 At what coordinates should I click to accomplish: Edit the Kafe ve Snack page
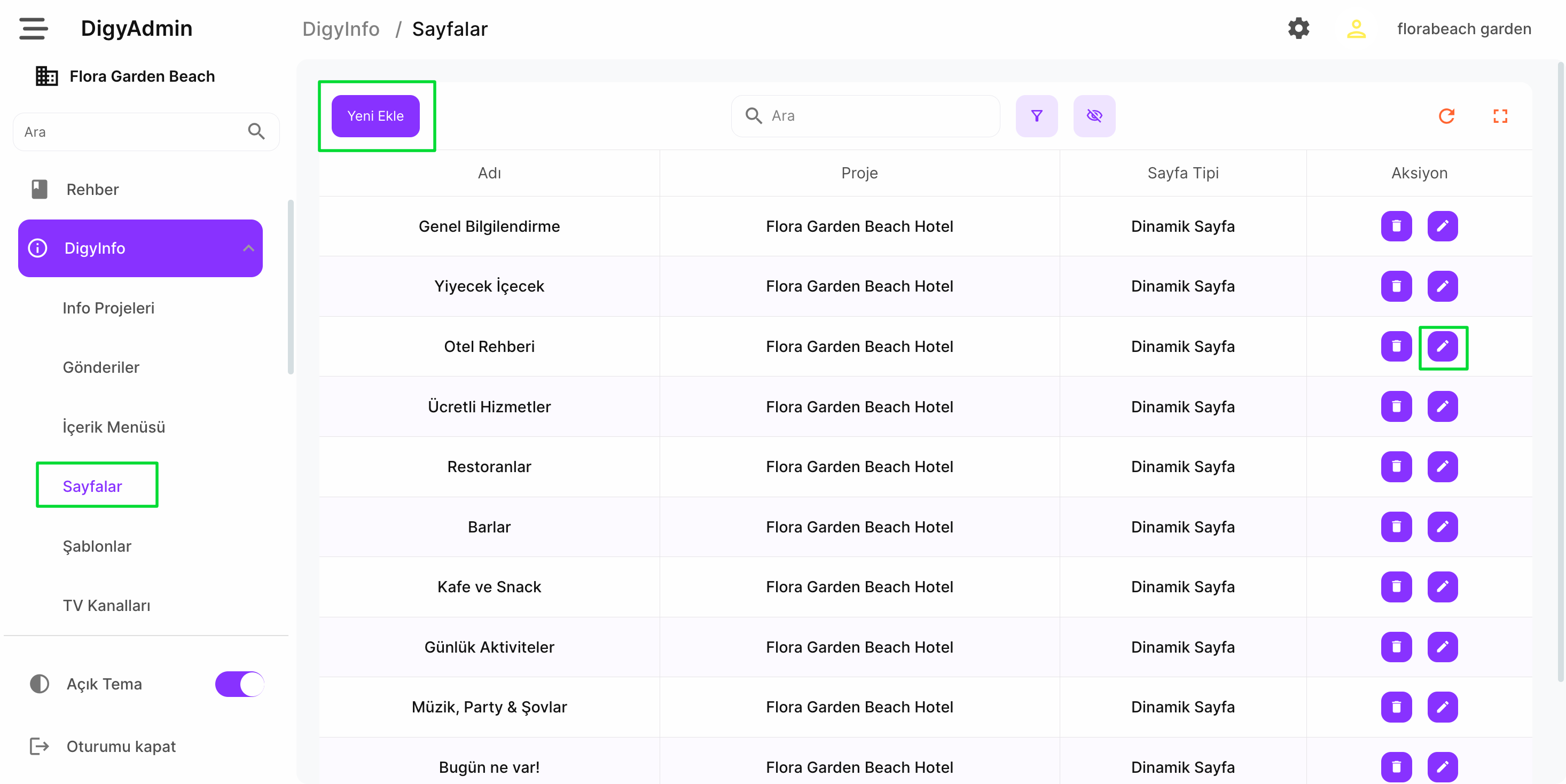(x=1442, y=586)
